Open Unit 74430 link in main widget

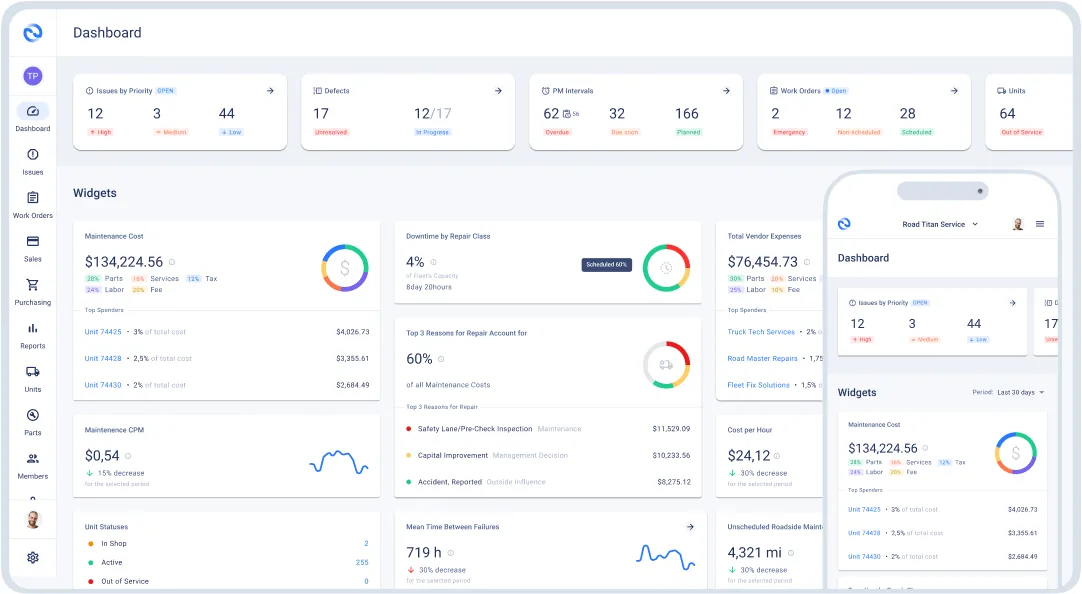(x=103, y=385)
